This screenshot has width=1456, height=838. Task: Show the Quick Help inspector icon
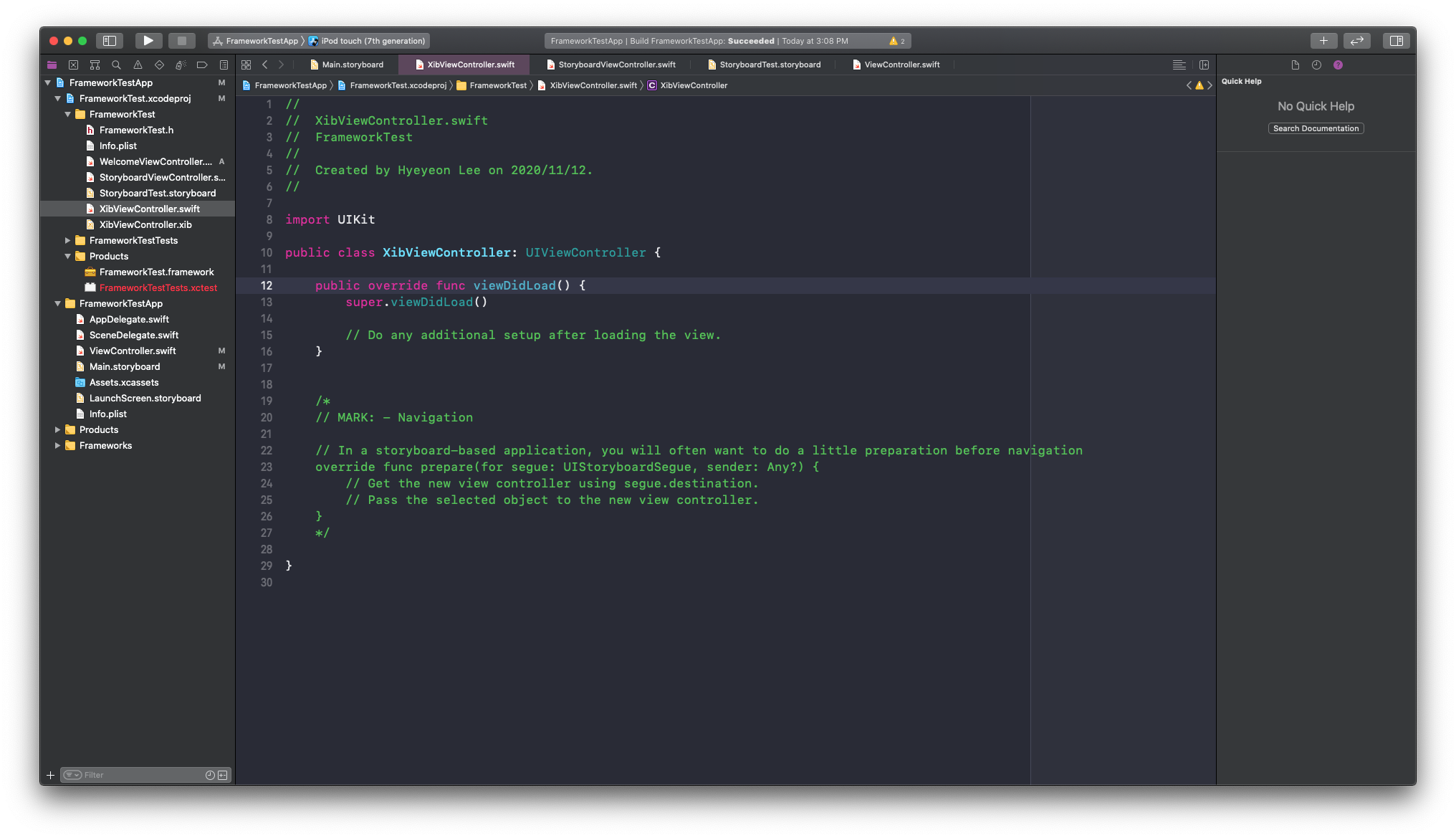(1338, 65)
